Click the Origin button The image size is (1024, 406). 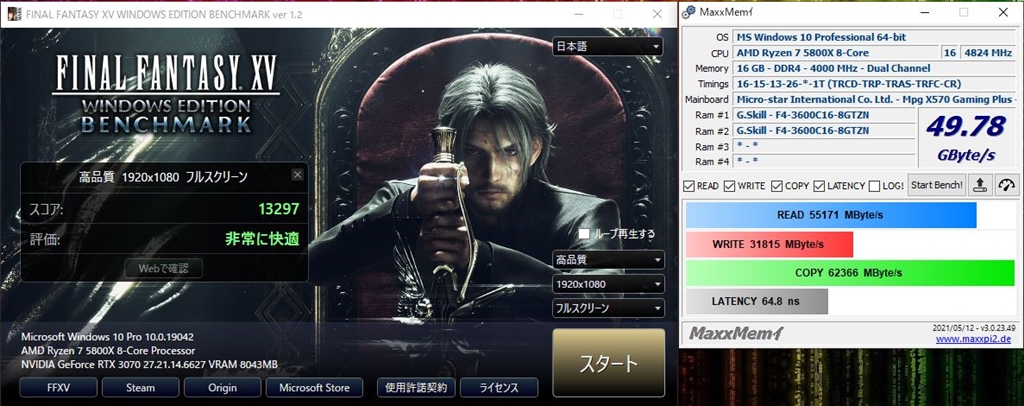[223, 387]
